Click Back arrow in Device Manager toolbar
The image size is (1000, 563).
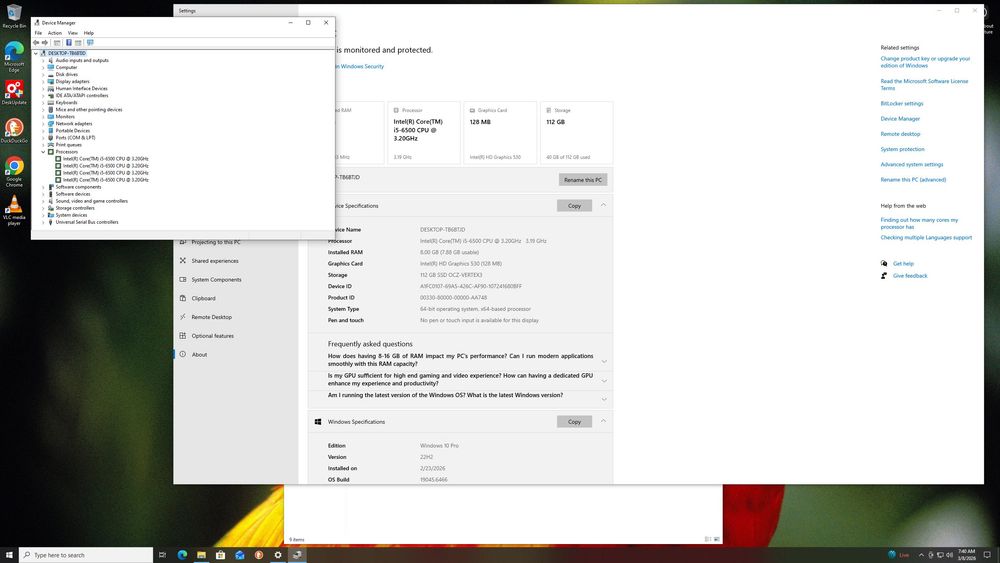tap(36, 43)
